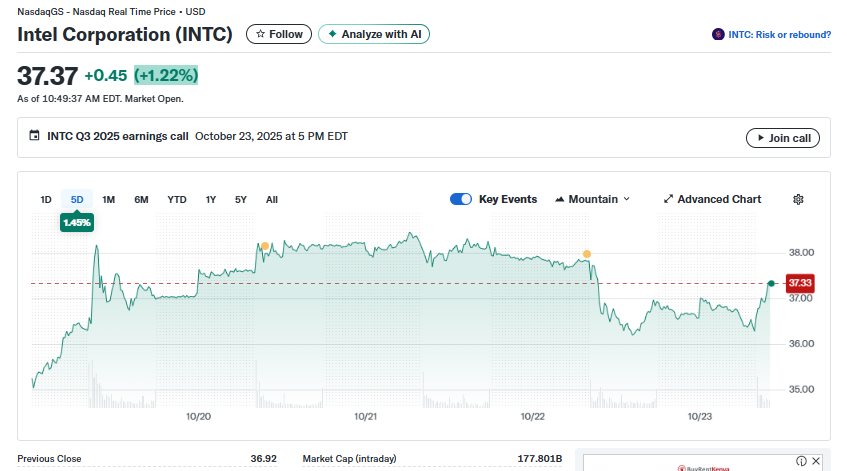Show the YTD chart range

tap(177, 199)
